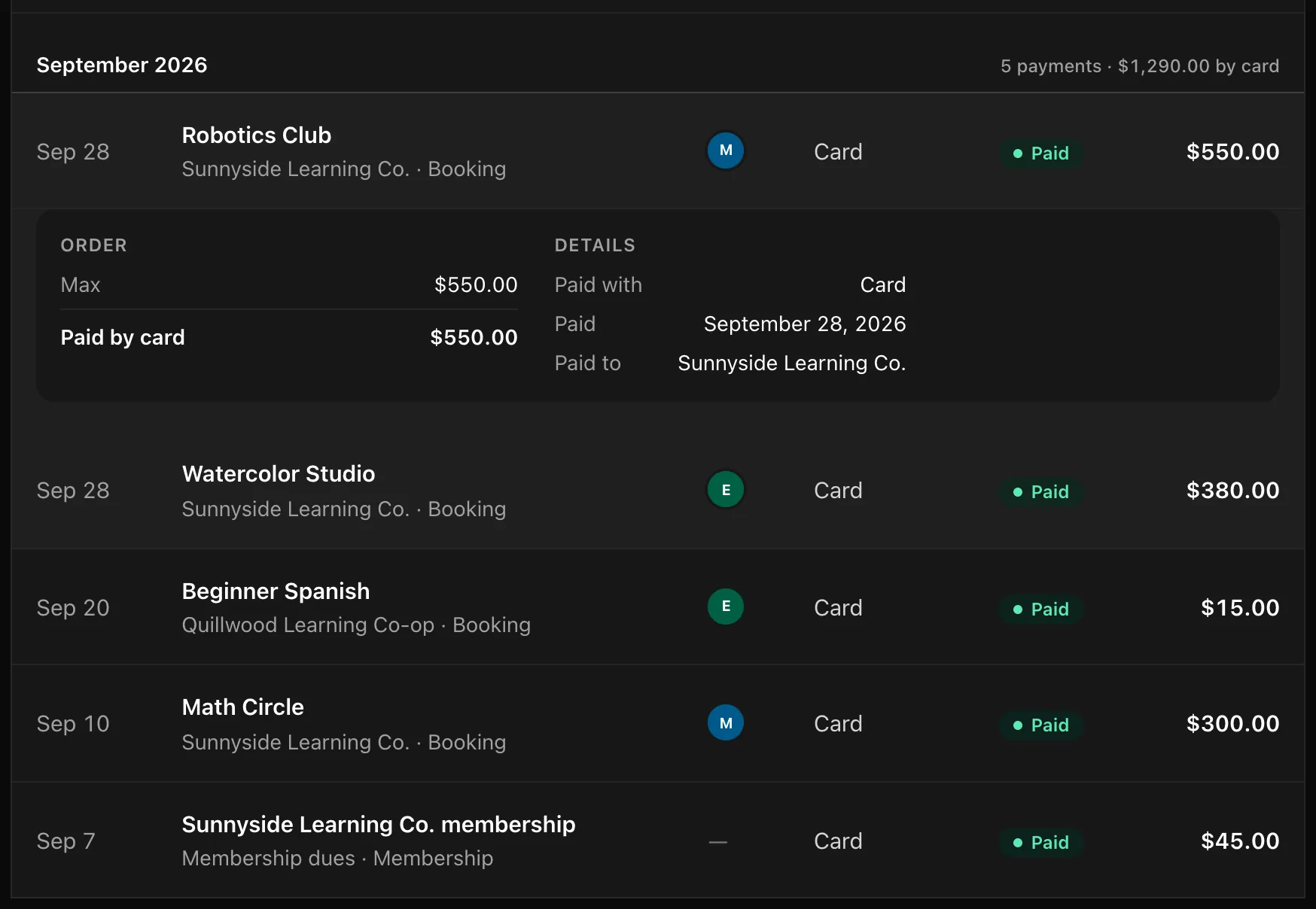1316x909 pixels.
Task: Click 'Sunnyside Learning Co.' in Paid to detail
Action: tap(792, 363)
